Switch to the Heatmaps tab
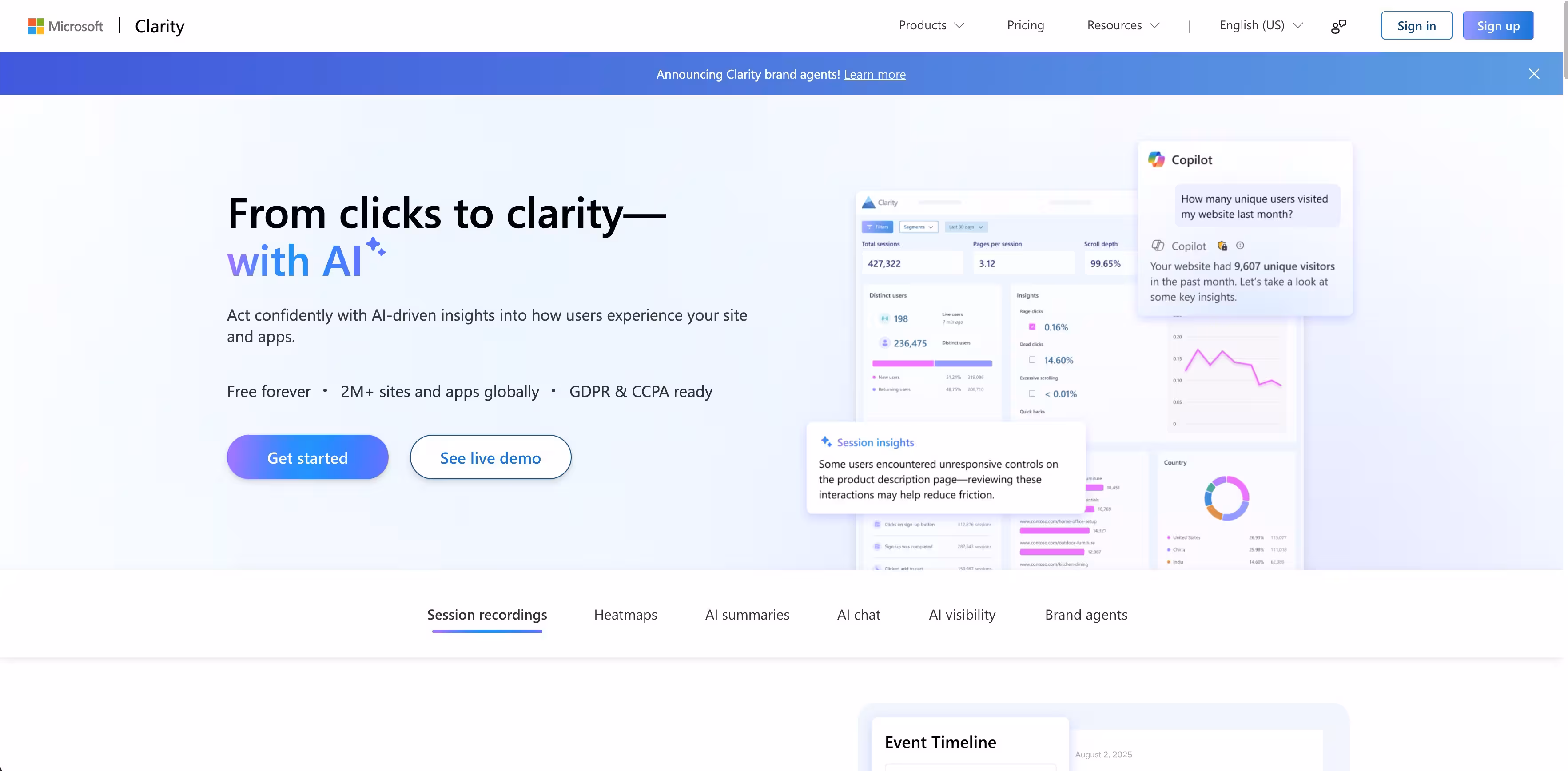The height and width of the screenshot is (771, 1568). 625,615
